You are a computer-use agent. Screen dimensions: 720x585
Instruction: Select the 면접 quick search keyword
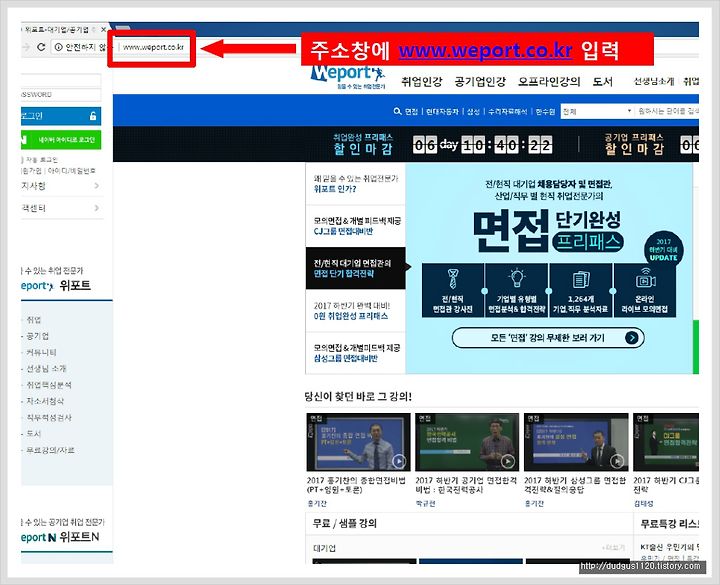coord(411,112)
